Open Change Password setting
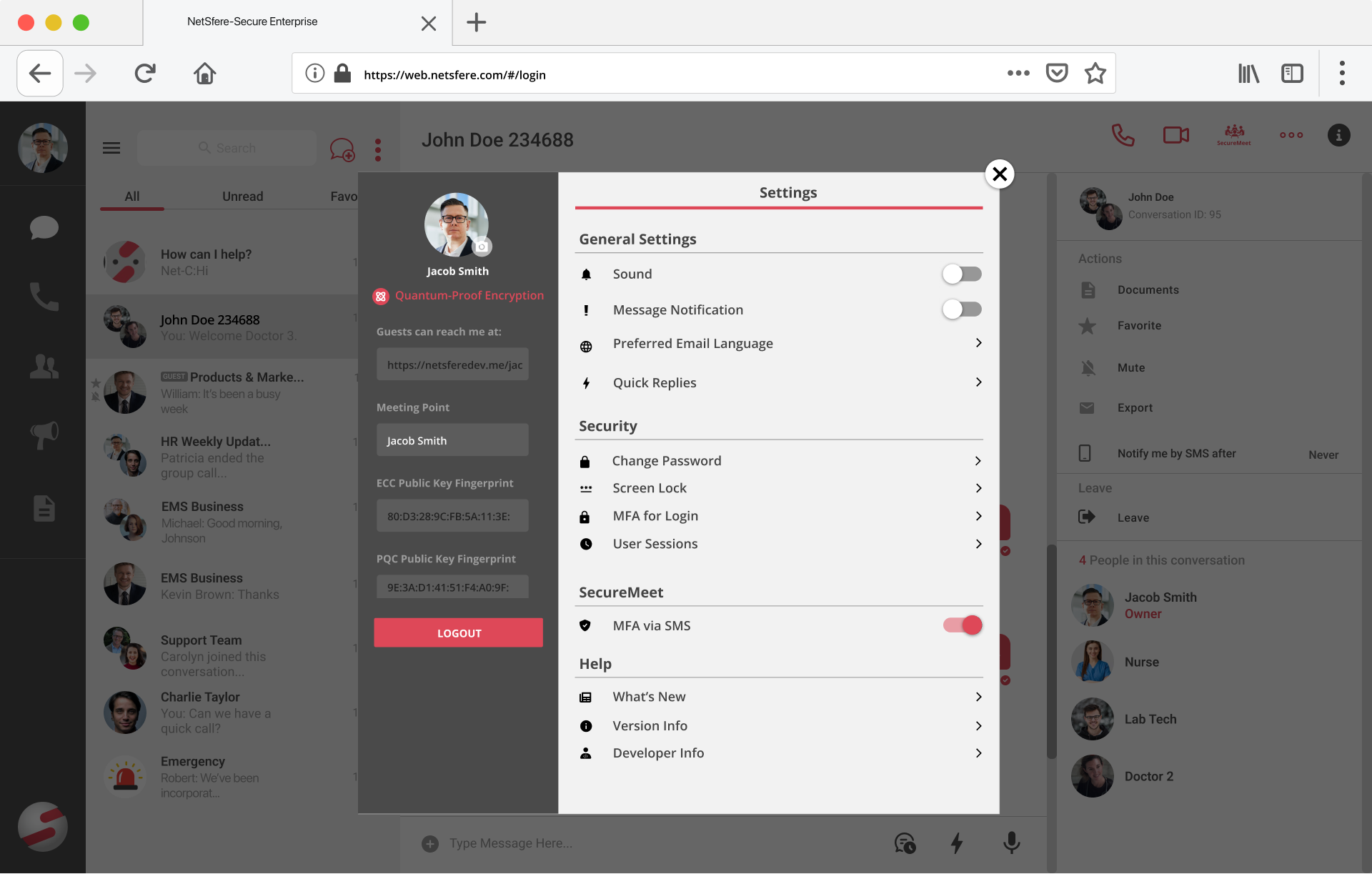 779,461
